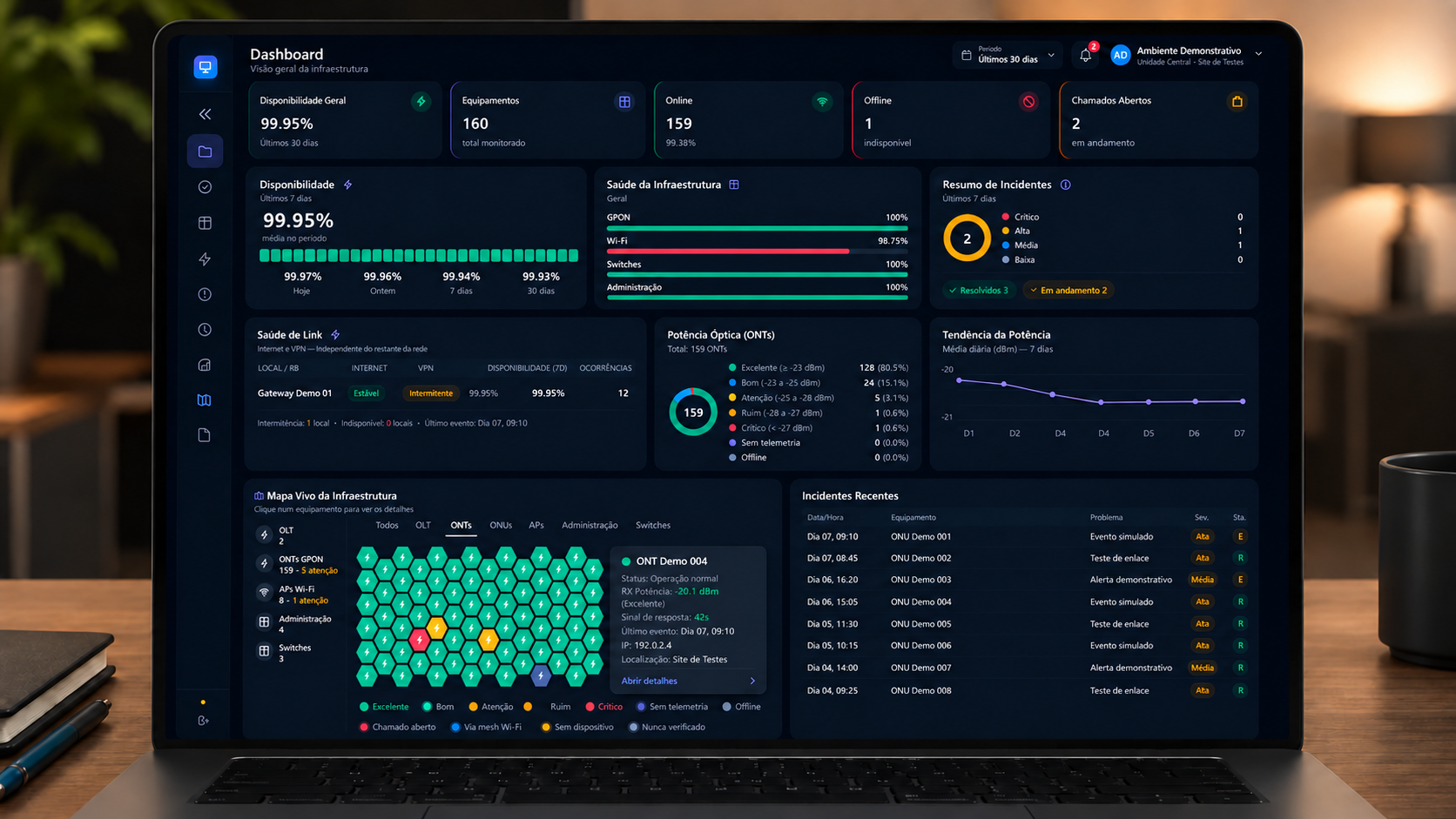Select the Todos map tab
This screenshot has width=1456, height=819.
(x=387, y=525)
